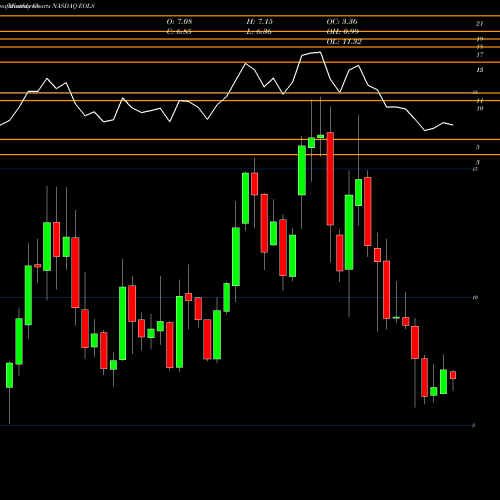500x500 pixels.
Task: Select the low value 'L: 6.36'
Action: point(259,32)
